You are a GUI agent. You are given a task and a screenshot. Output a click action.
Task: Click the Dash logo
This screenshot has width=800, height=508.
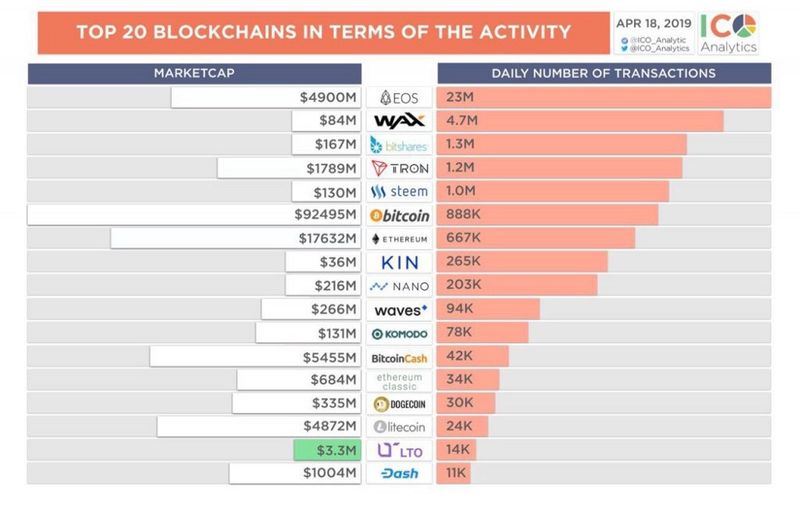pos(399,474)
